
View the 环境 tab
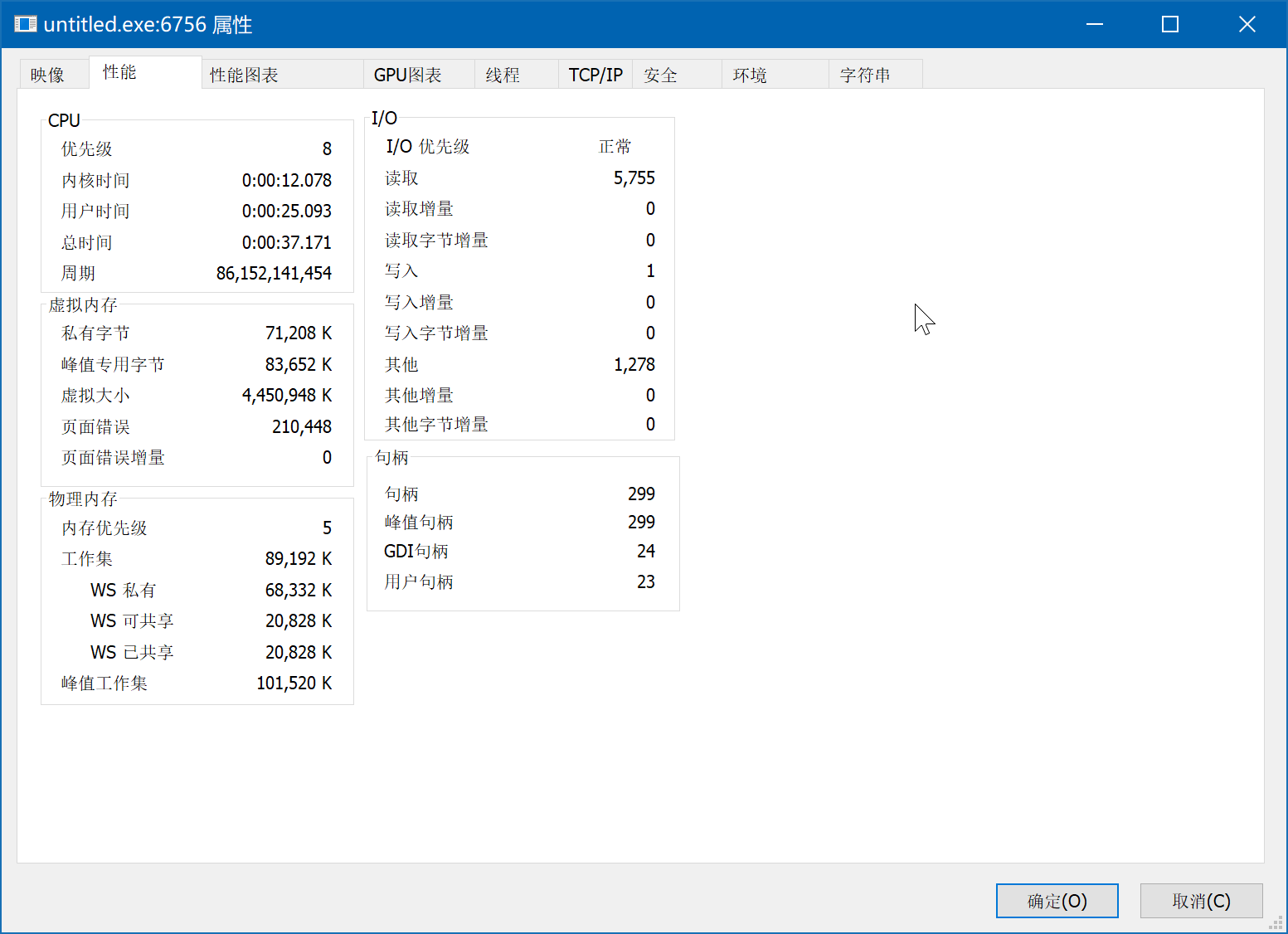point(750,75)
